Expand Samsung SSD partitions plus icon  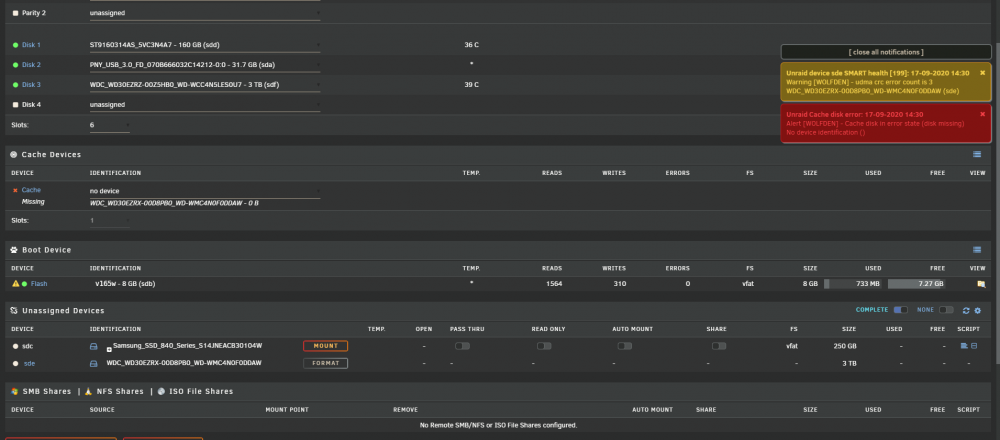click(x=109, y=349)
